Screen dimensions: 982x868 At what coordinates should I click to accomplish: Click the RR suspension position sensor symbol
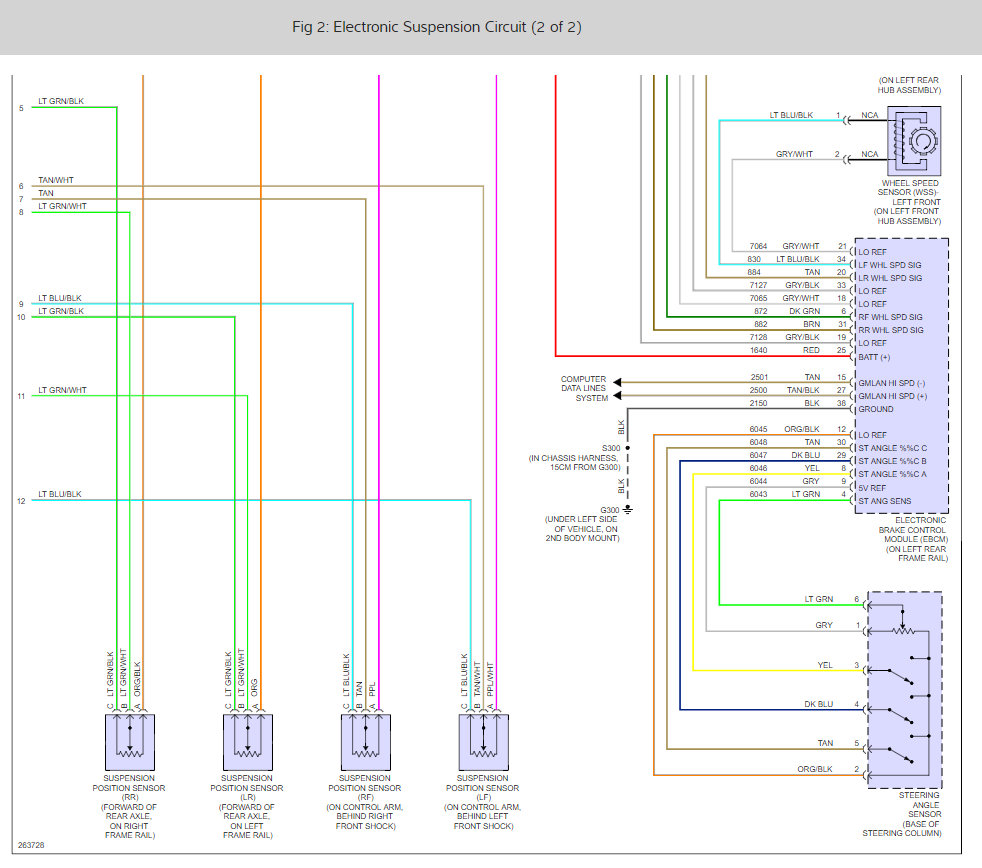[x=130, y=742]
